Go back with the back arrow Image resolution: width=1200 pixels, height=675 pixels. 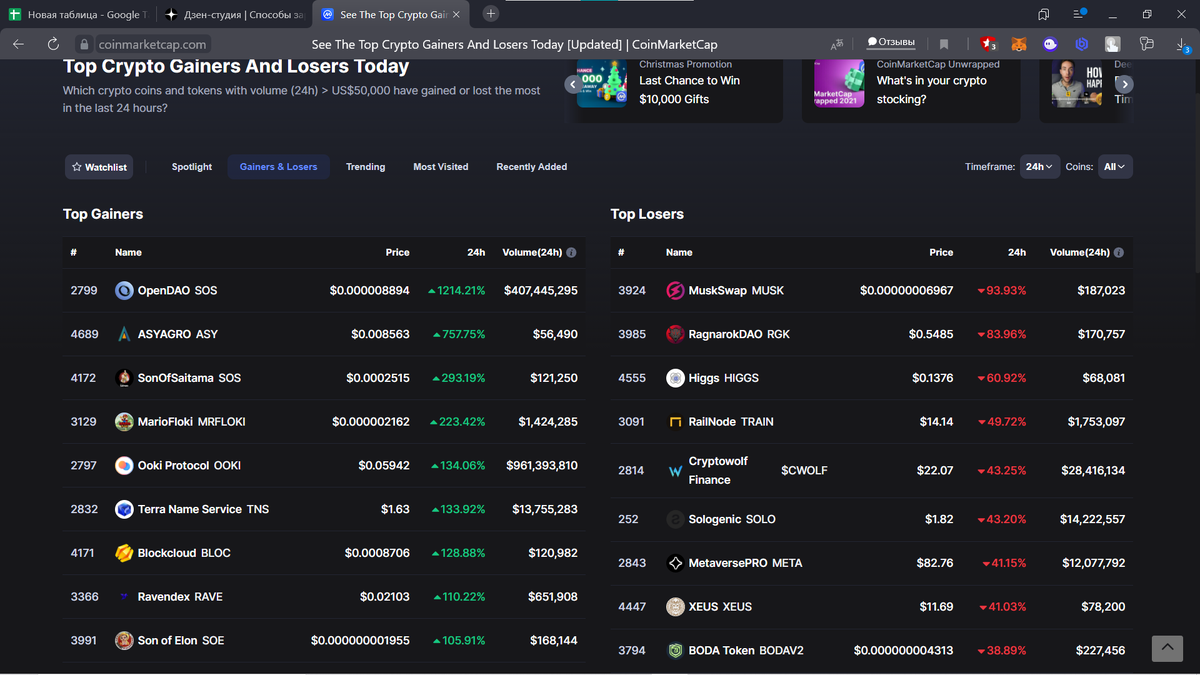[18, 44]
